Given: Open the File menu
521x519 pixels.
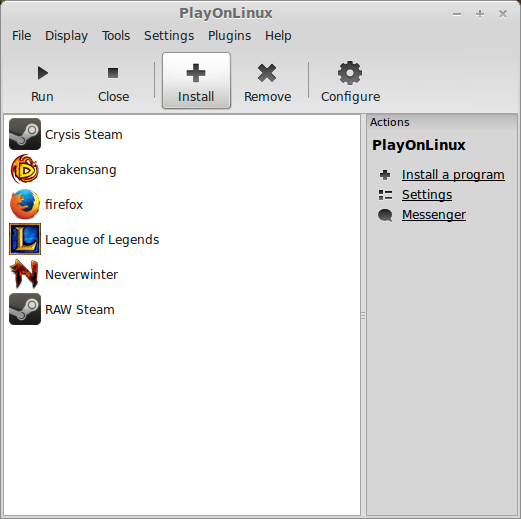Looking at the screenshot, I should (x=22, y=36).
